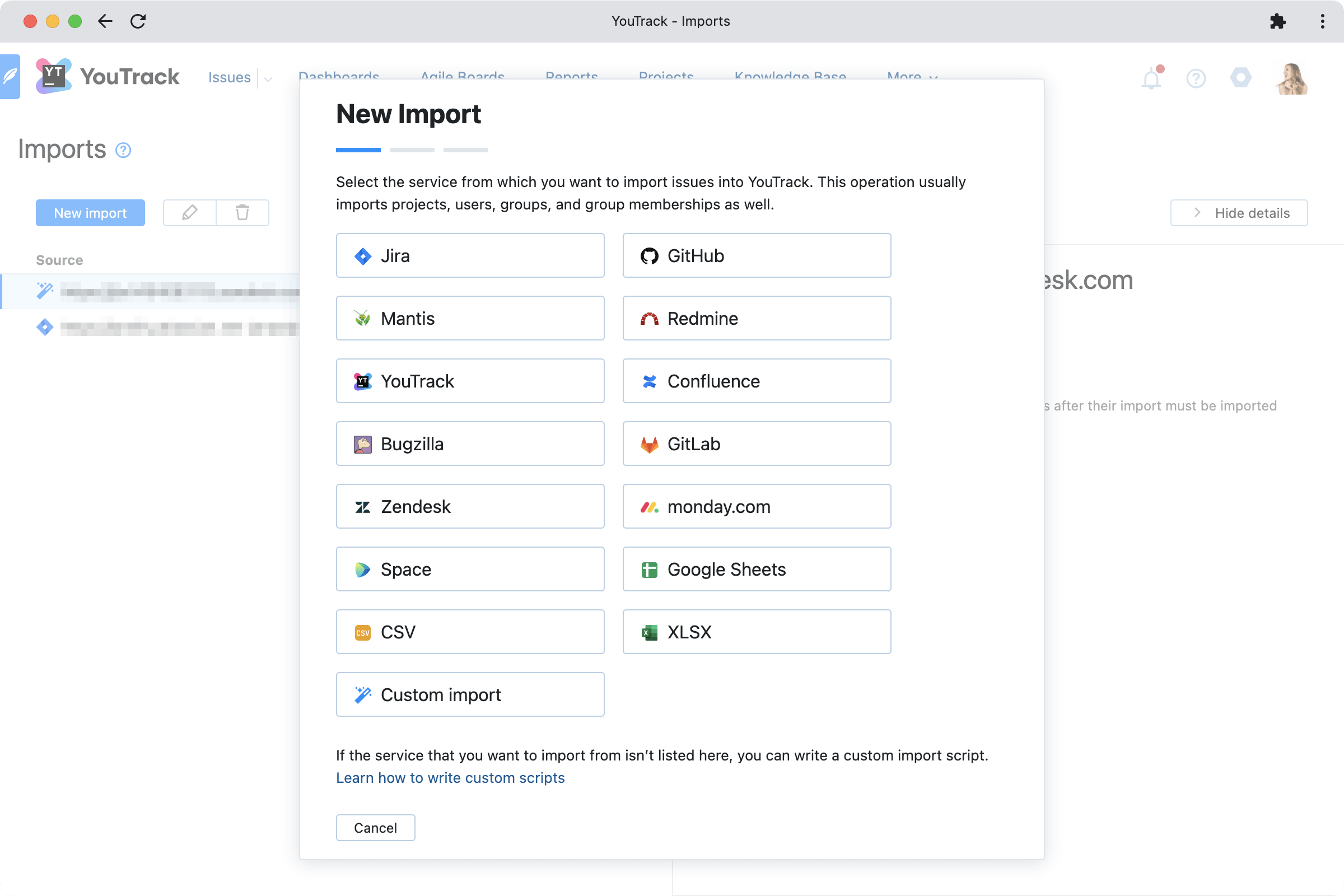Navigate to Knowledge Base
Screen dimensions: 1344x896
pos(790,77)
